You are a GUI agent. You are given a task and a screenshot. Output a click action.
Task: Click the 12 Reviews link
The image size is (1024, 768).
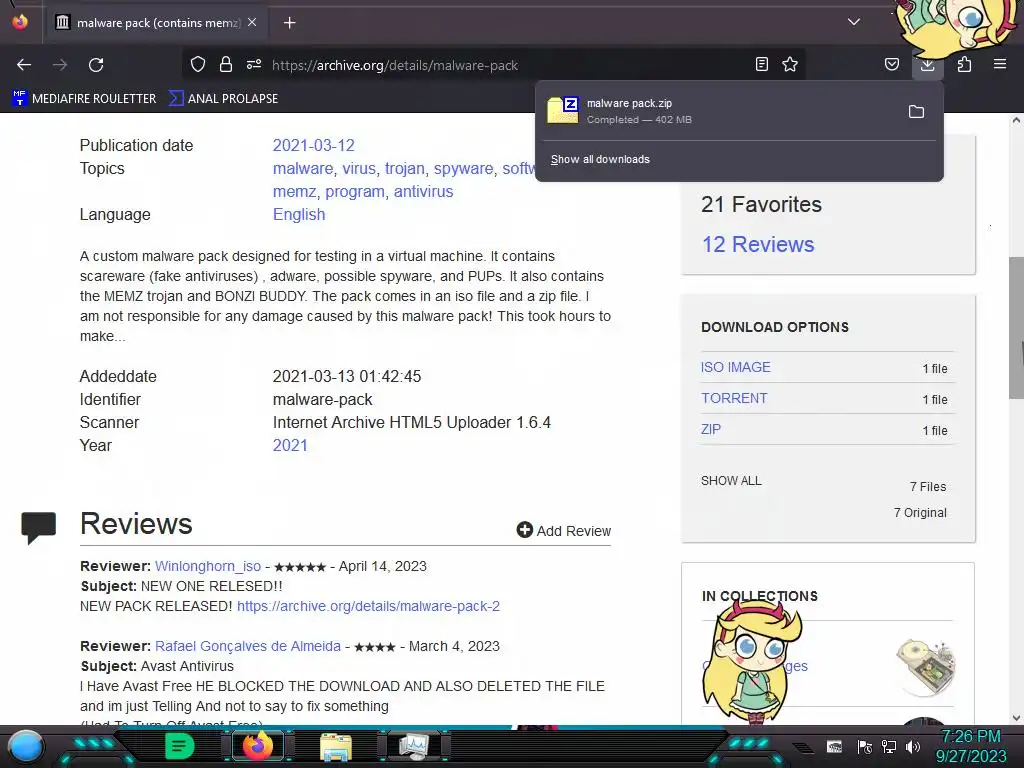tap(758, 244)
